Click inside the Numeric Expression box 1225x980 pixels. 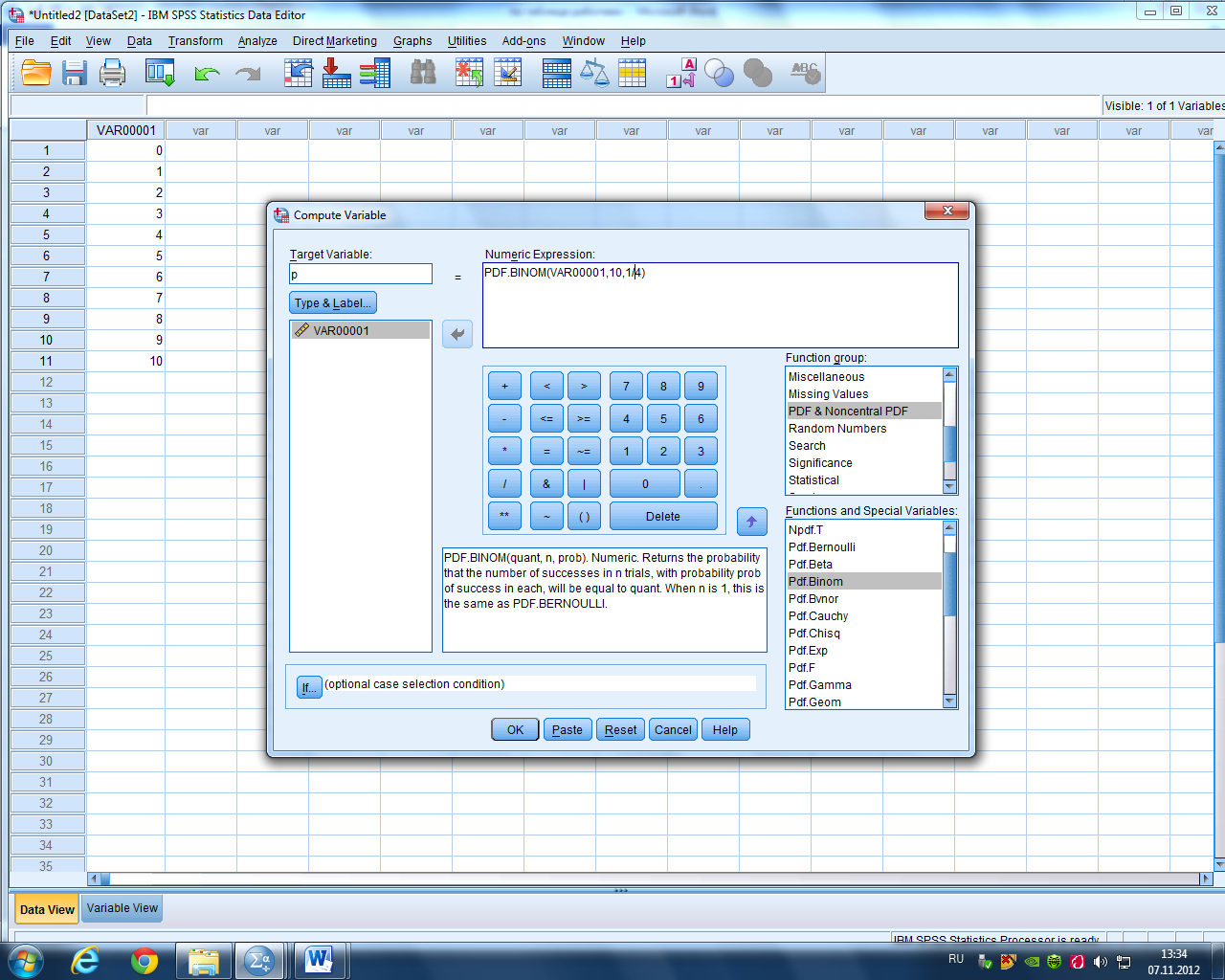click(720, 305)
